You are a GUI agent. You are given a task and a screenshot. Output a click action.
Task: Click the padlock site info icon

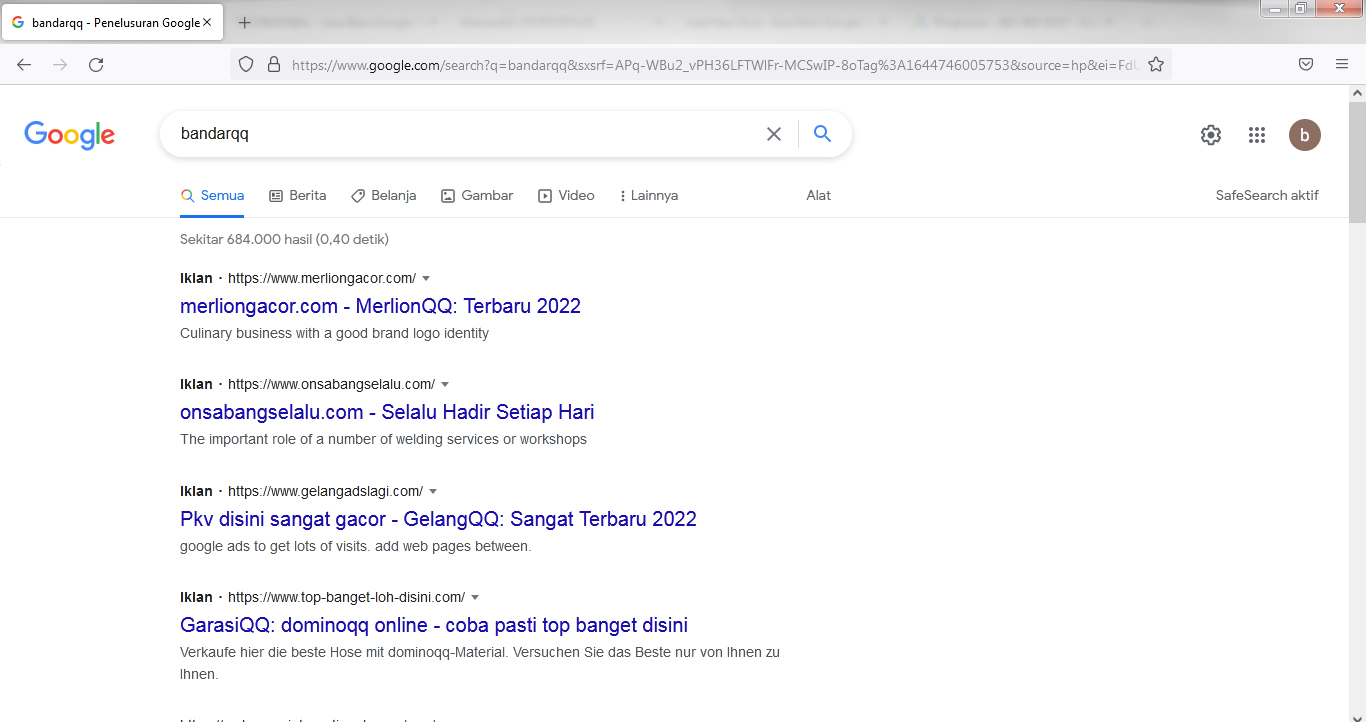[x=273, y=65]
